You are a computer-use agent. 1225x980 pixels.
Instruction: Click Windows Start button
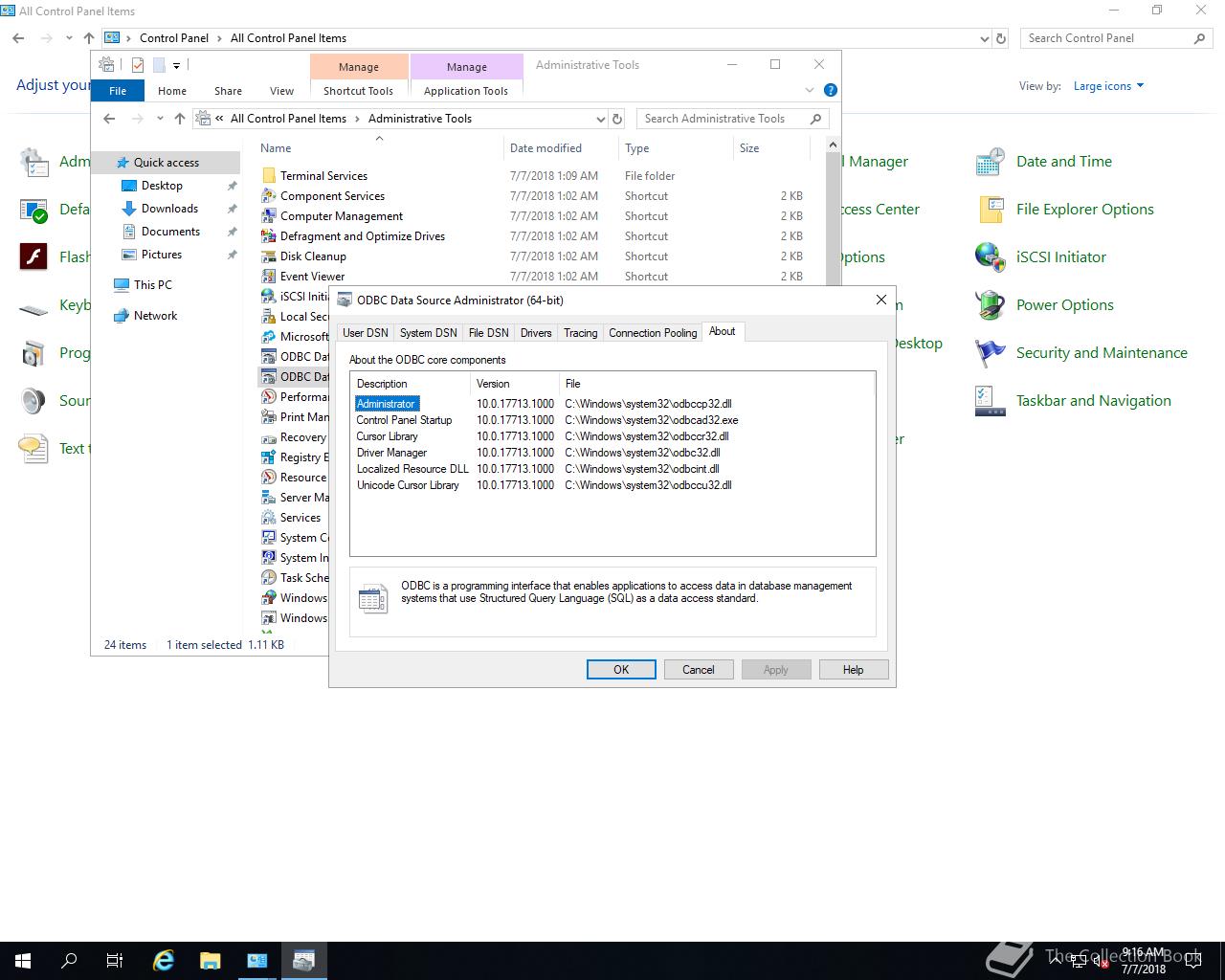point(23,961)
